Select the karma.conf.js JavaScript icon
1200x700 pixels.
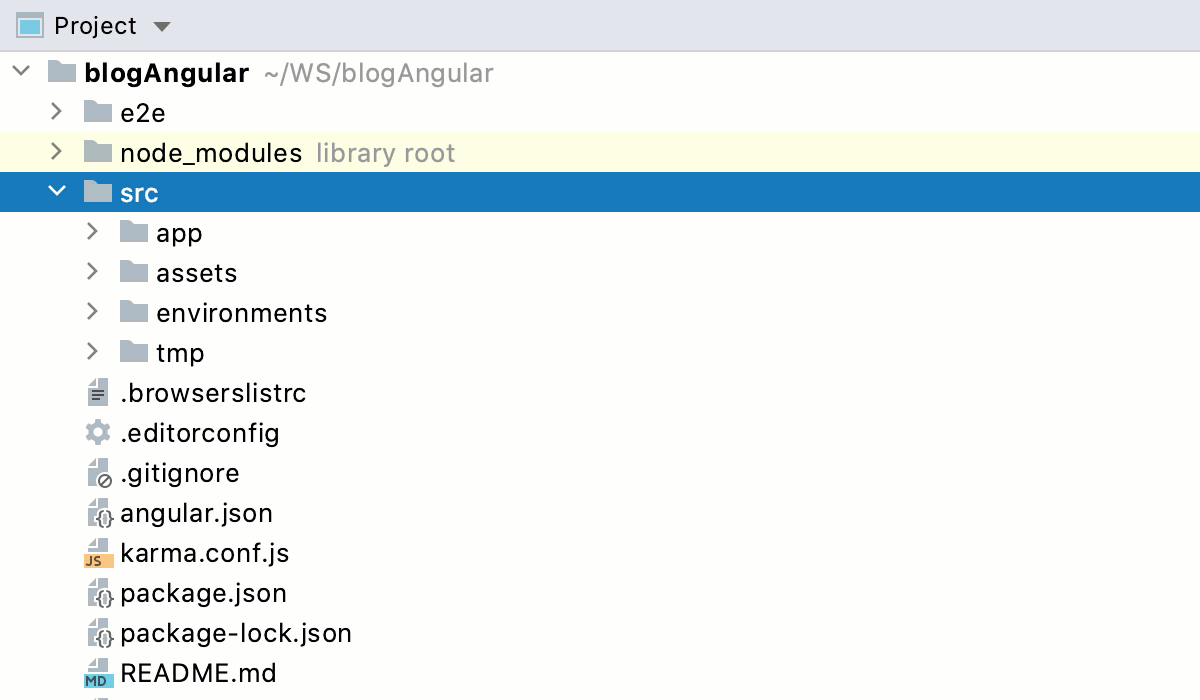pyautogui.click(x=97, y=553)
